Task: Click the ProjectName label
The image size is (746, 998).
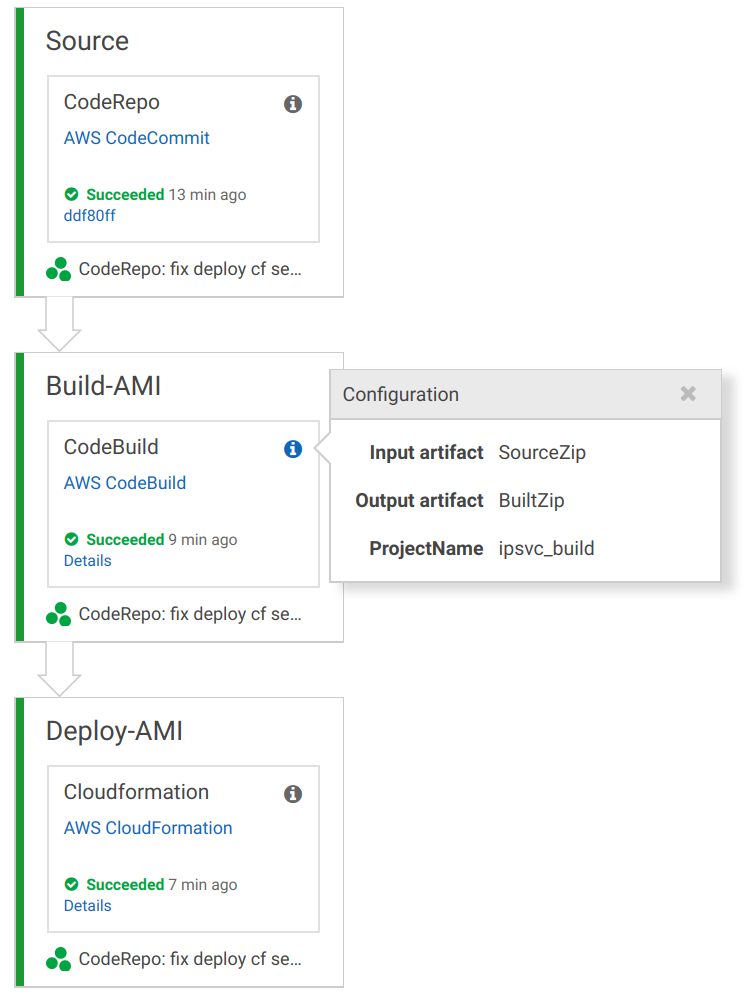Action: [426, 548]
